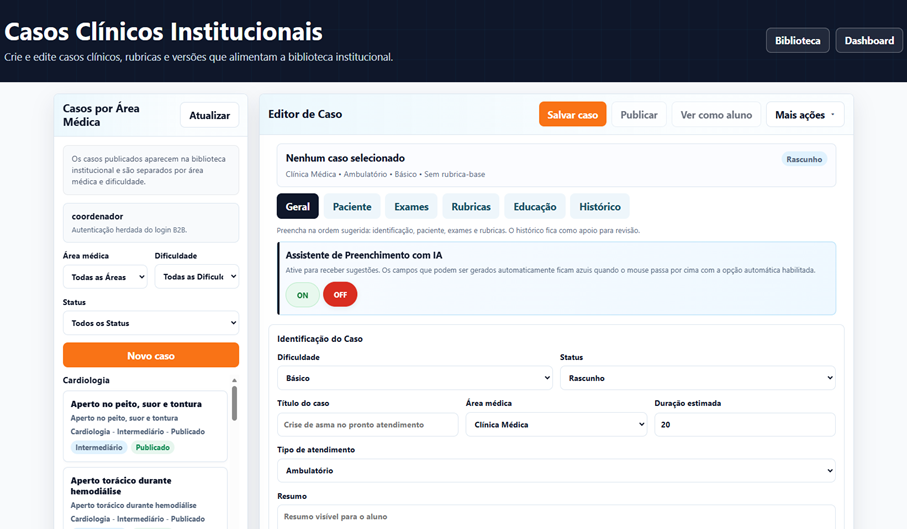This screenshot has width=907, height=529.
Task: Expand the Todos os Status dropdown
Action: coord(151,323)
